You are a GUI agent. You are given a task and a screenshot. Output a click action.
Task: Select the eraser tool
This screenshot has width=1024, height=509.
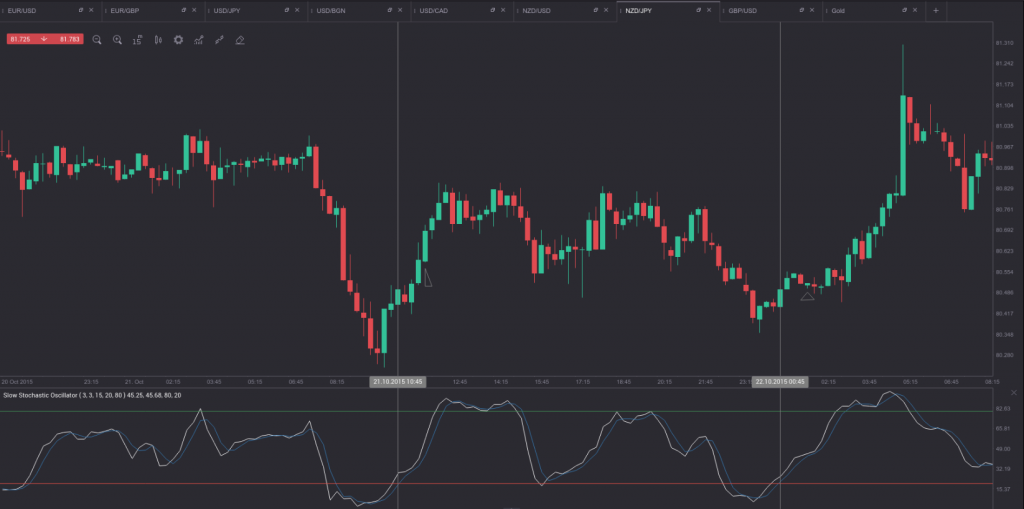pyautogui.click(x=239, y=40)
